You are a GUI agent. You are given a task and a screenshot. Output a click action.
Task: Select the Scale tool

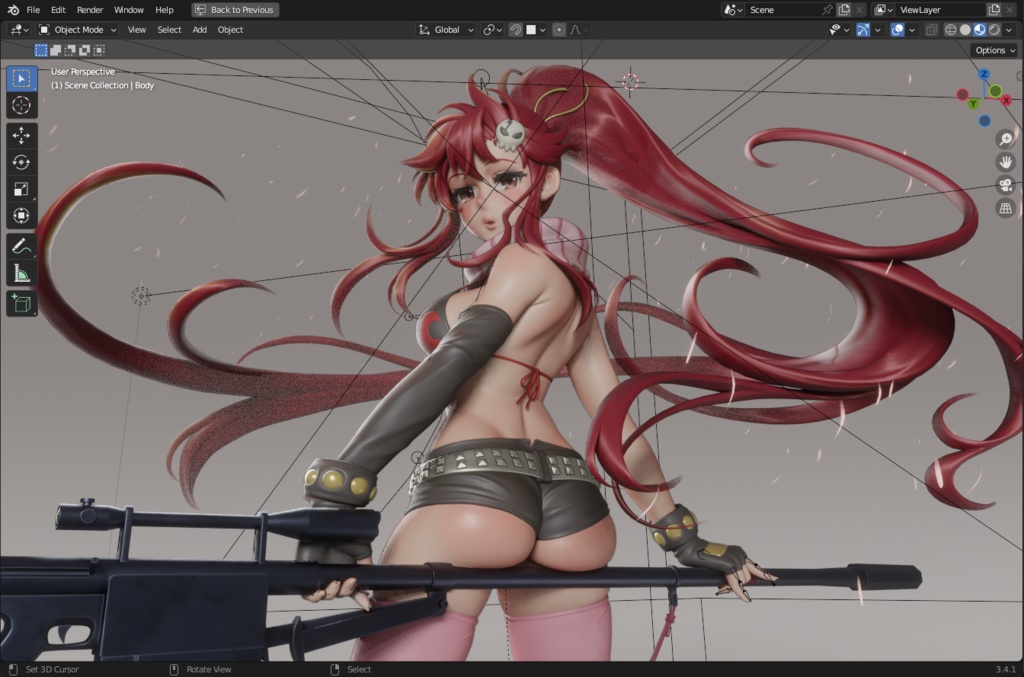[21, 188]
